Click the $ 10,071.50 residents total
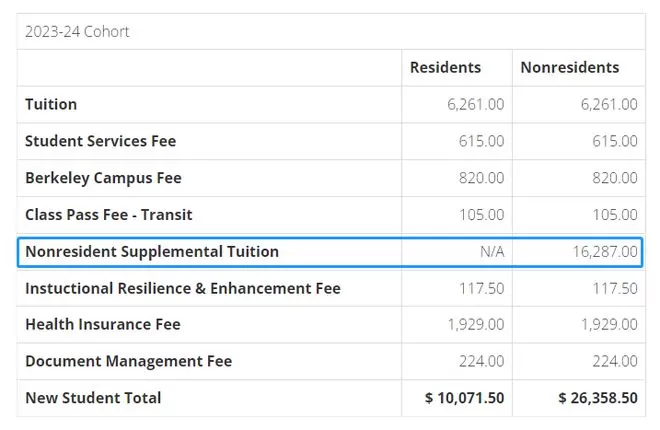Image resolution: width=660 pixels, height=430 pixels. coord(465,398)
